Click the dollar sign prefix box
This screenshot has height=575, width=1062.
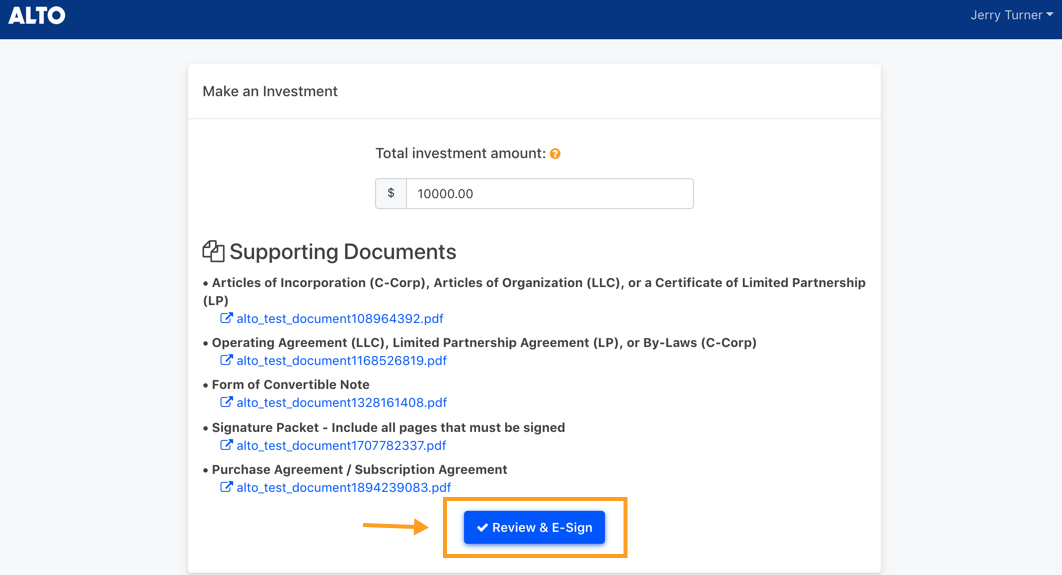tap(391, 194)
